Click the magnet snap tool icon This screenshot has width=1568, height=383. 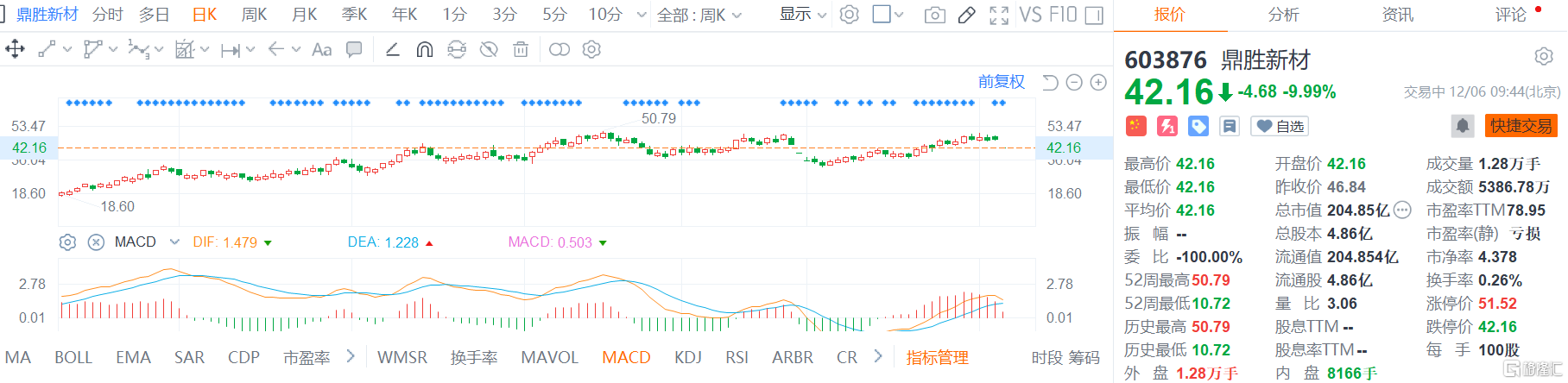click(x=424, y=49)
